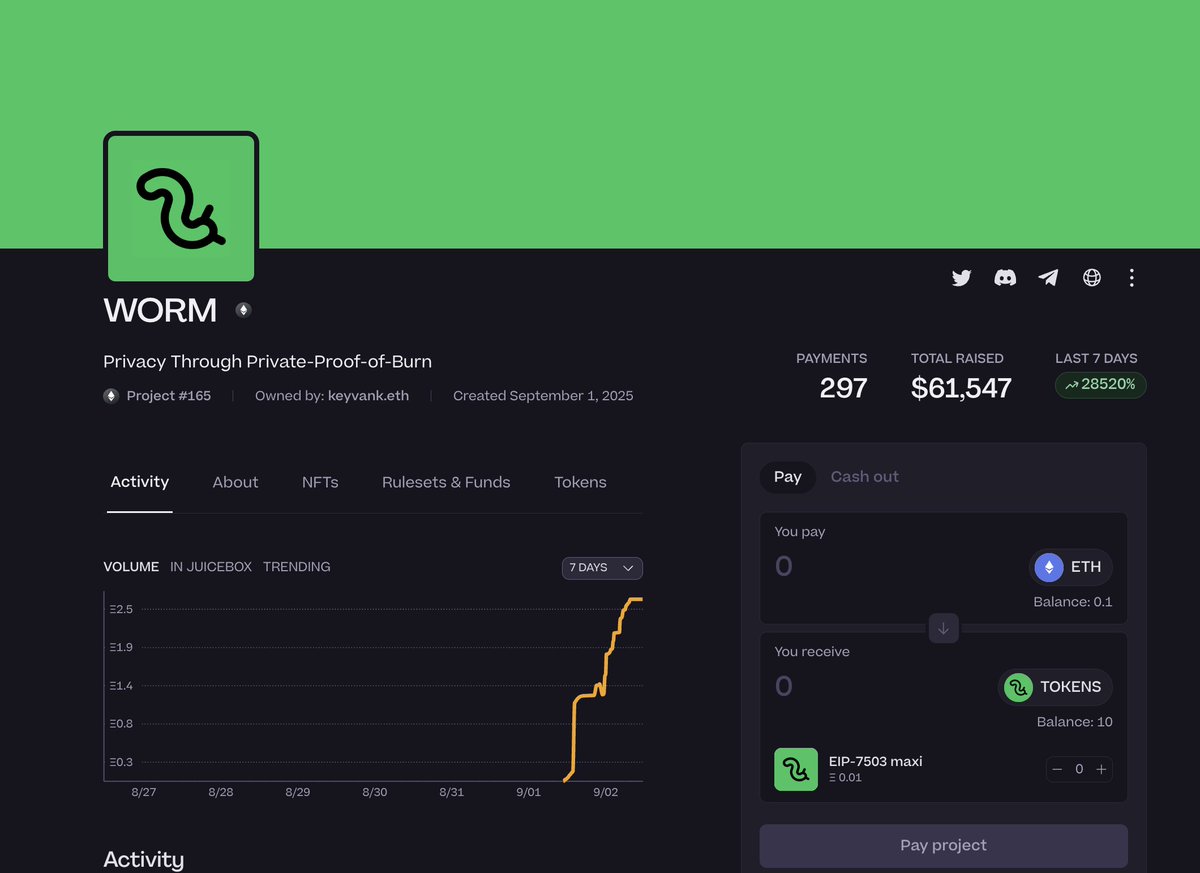The image size is (1200, 873).
Task: Switch to the Activity tab
Action: 140,482
